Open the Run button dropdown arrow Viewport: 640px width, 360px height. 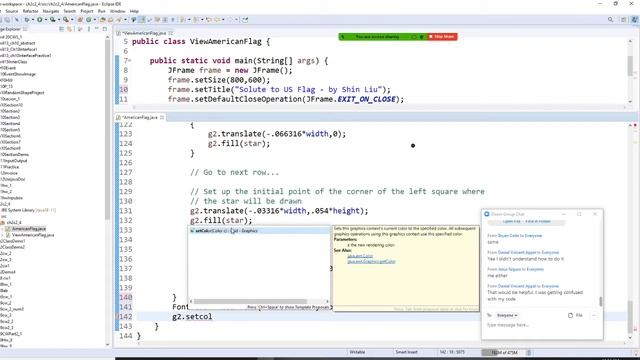coord(46,20)
